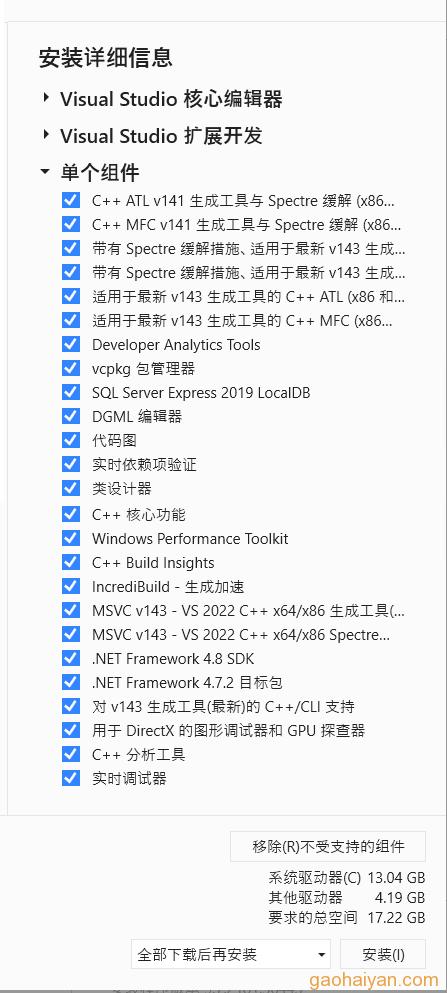Image resolution: width=447 pixels, height=993 pixels.
Task: Open the 全部下载后再安装 dropdown
Action: pyautogui.click(x=231, y=954)
